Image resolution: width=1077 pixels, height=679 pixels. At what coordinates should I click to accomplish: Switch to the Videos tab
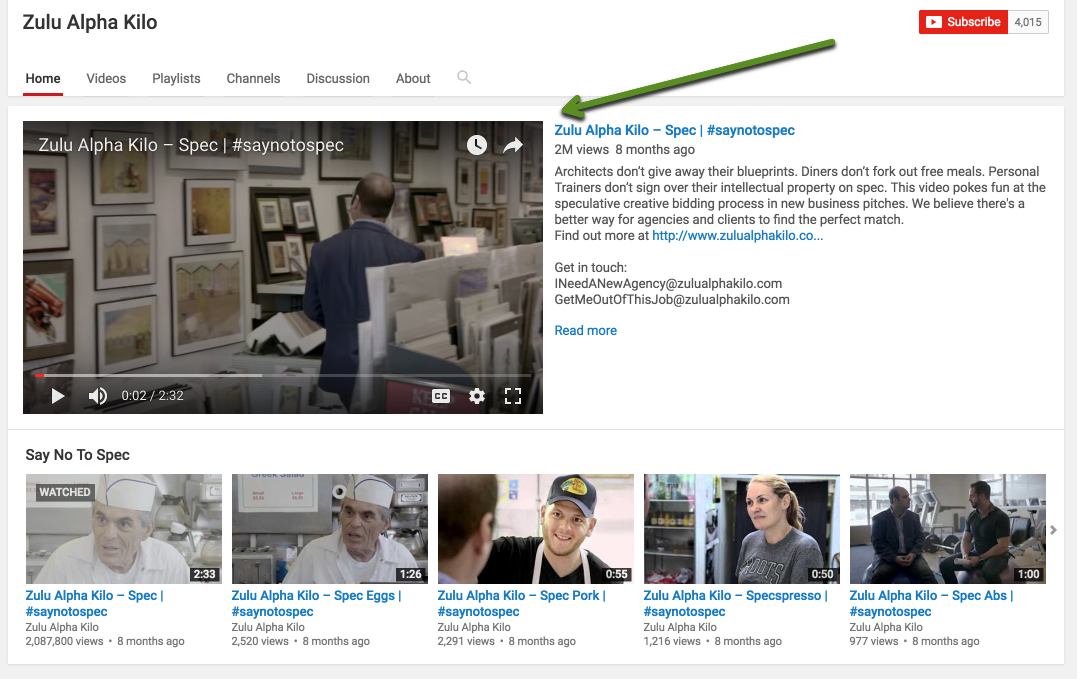click(x=106, y=78)
